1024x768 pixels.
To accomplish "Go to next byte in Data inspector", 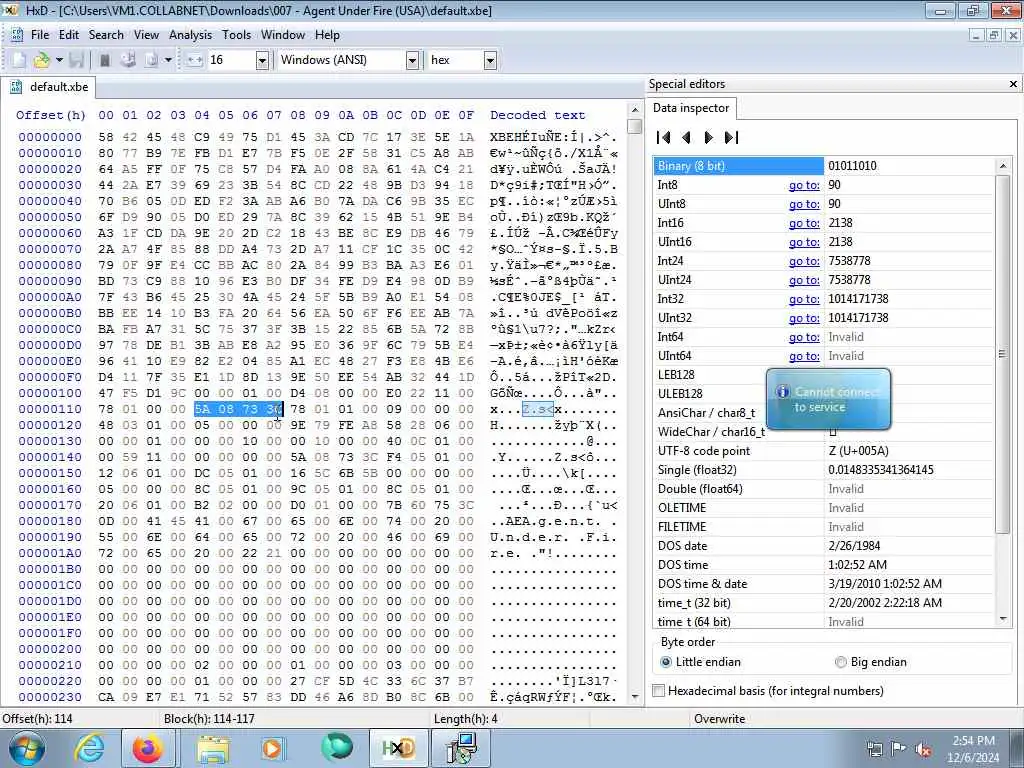I will click(x=709, y=137).
